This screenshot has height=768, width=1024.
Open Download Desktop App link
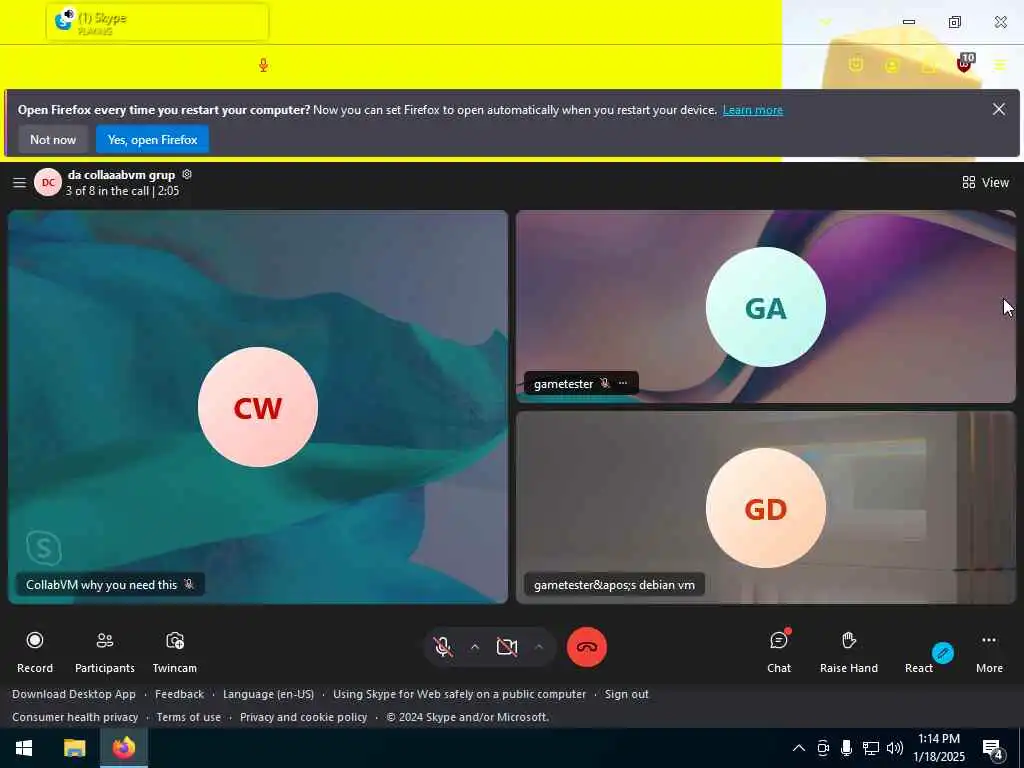click(x=74, y=694)
